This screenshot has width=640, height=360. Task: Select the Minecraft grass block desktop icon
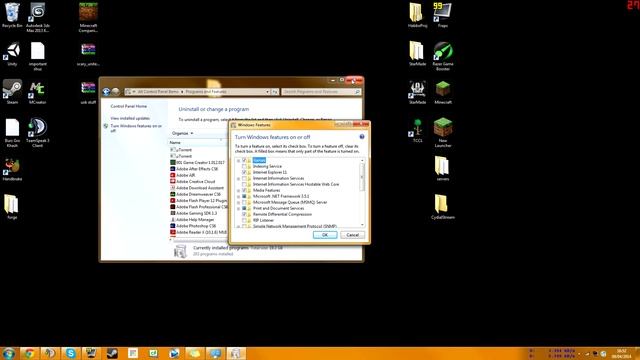443,92
